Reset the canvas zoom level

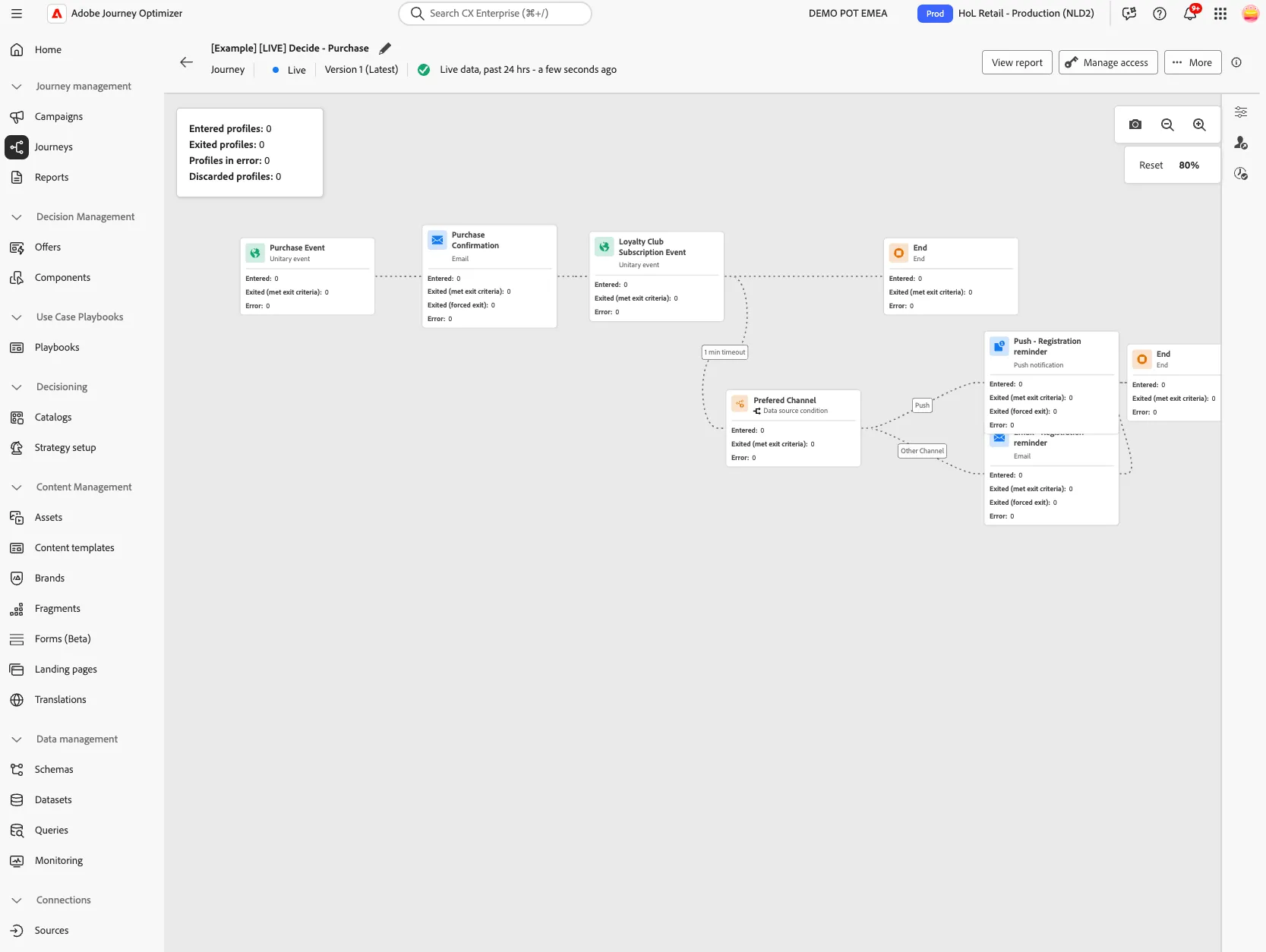coord(1151,165)
